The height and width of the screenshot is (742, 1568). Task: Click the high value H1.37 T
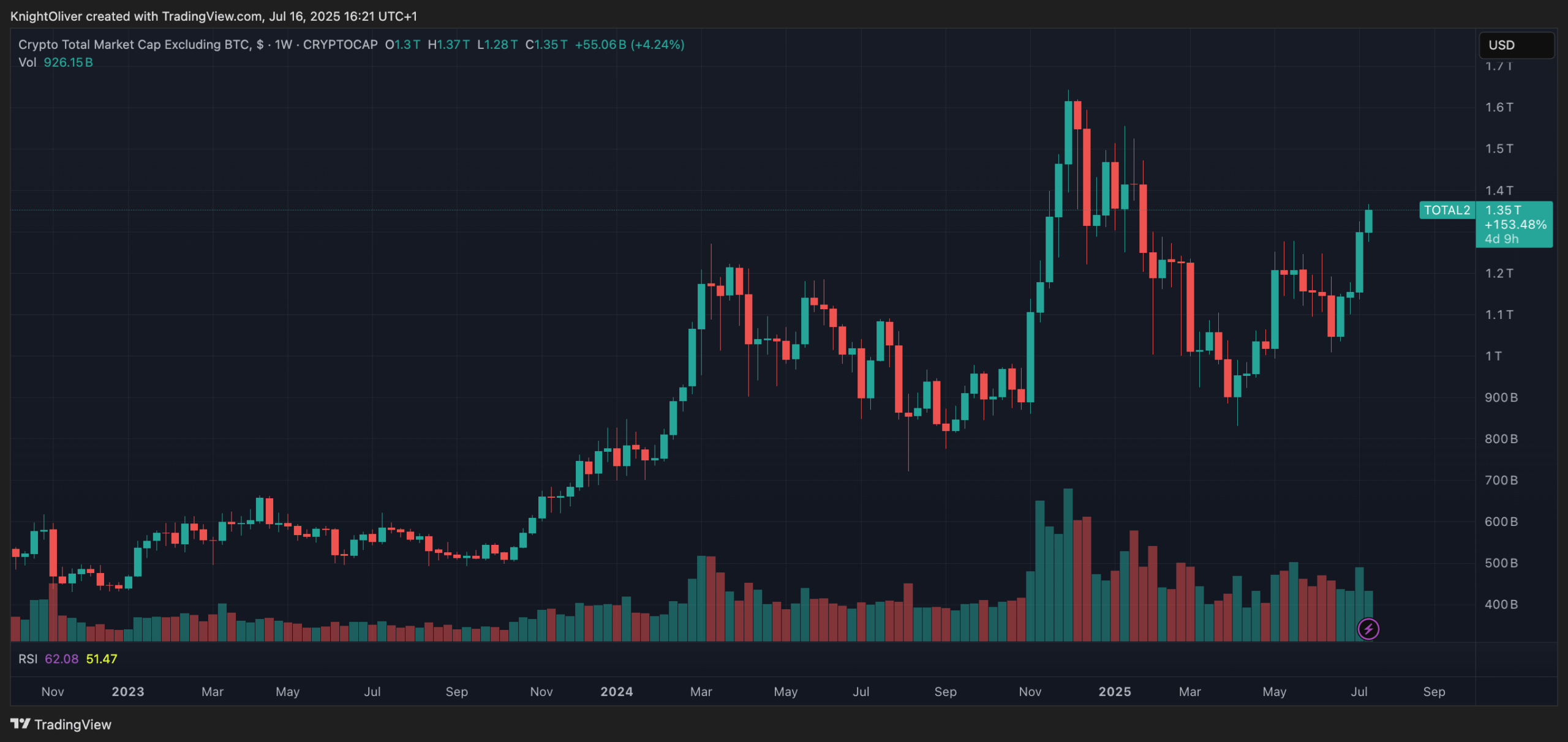point(449,45)
